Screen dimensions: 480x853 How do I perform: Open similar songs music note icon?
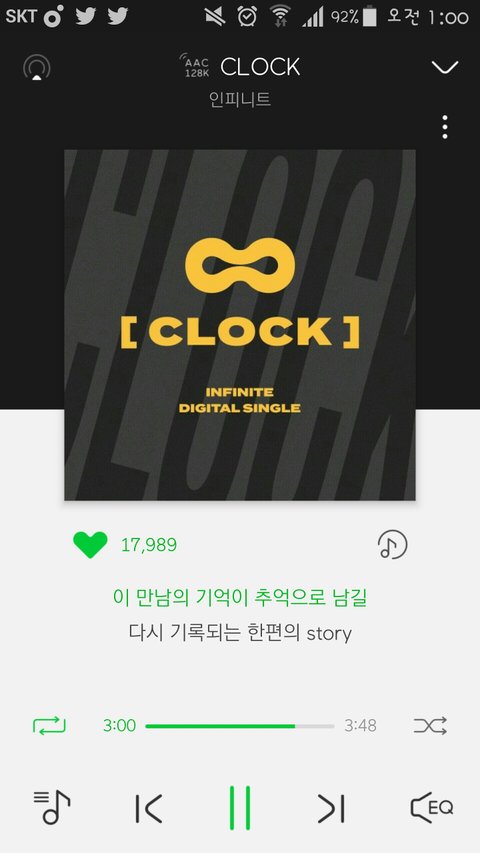pyautogui.click(x=392, y=545)
